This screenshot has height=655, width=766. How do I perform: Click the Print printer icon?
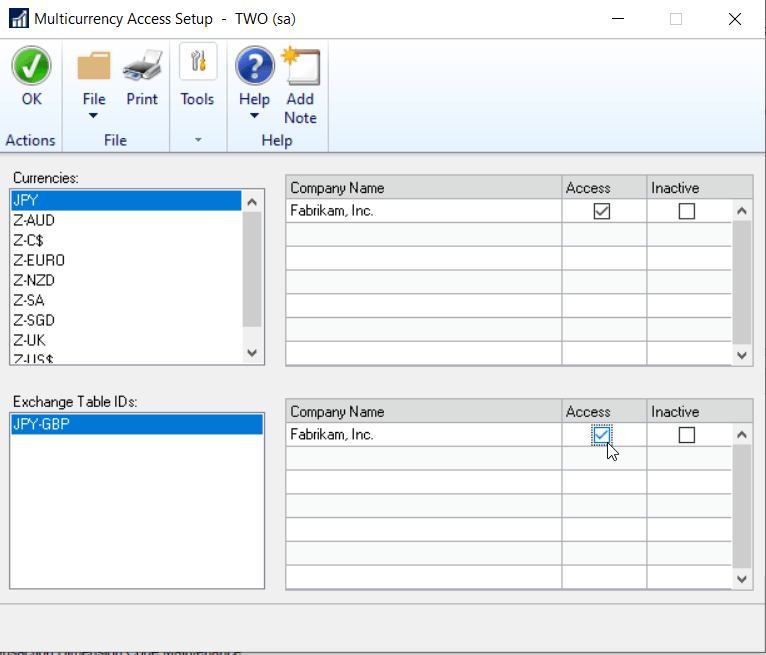tap(142, 67)
